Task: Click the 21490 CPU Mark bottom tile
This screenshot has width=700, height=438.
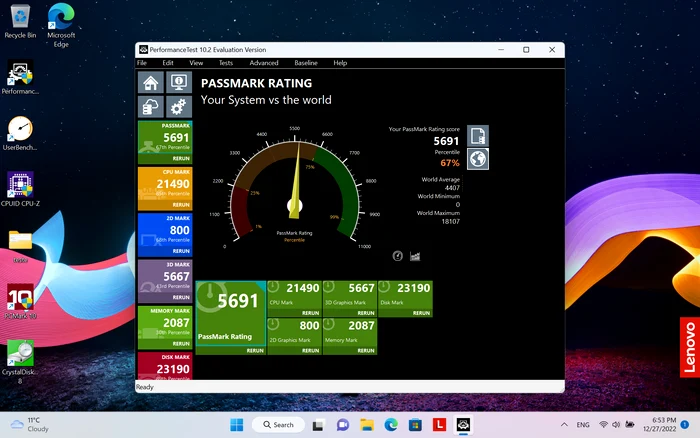Action: tap(295, 299)
